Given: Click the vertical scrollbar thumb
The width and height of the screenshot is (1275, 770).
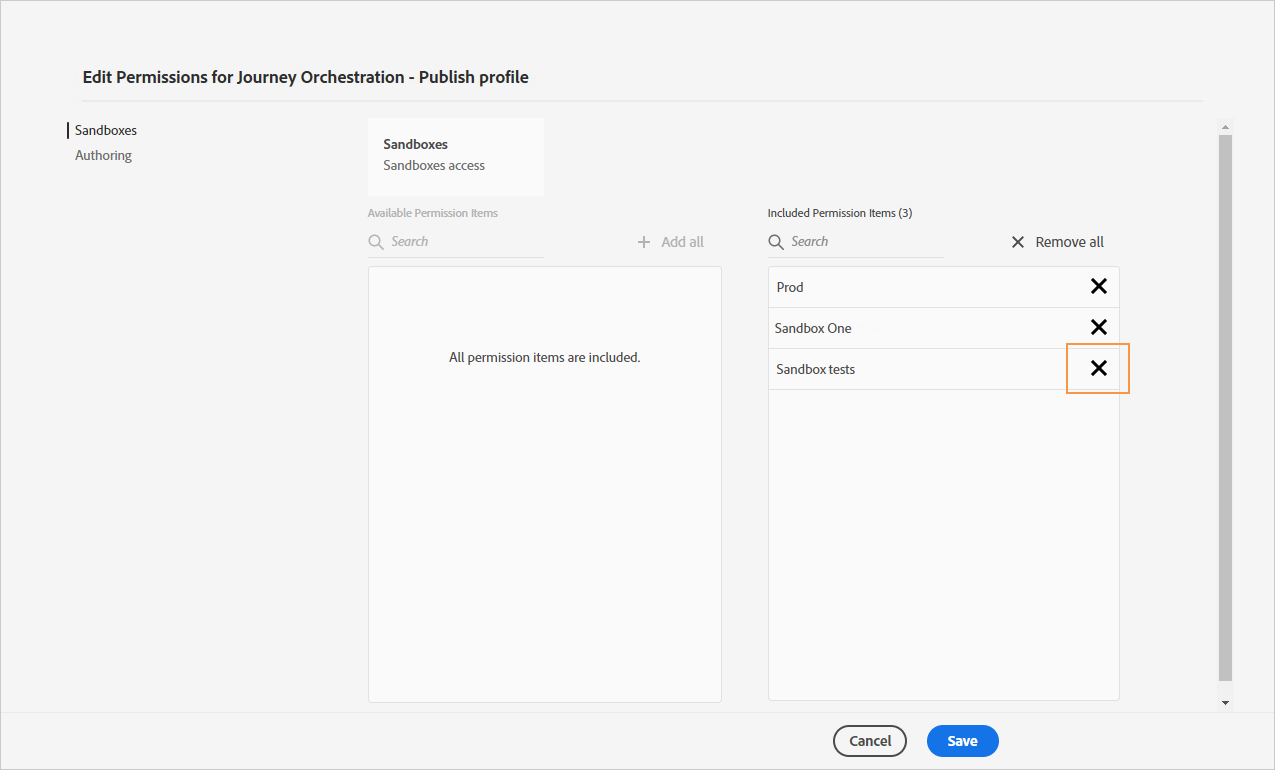Looking at the screenshot, I should click(x=1226, y=400).
